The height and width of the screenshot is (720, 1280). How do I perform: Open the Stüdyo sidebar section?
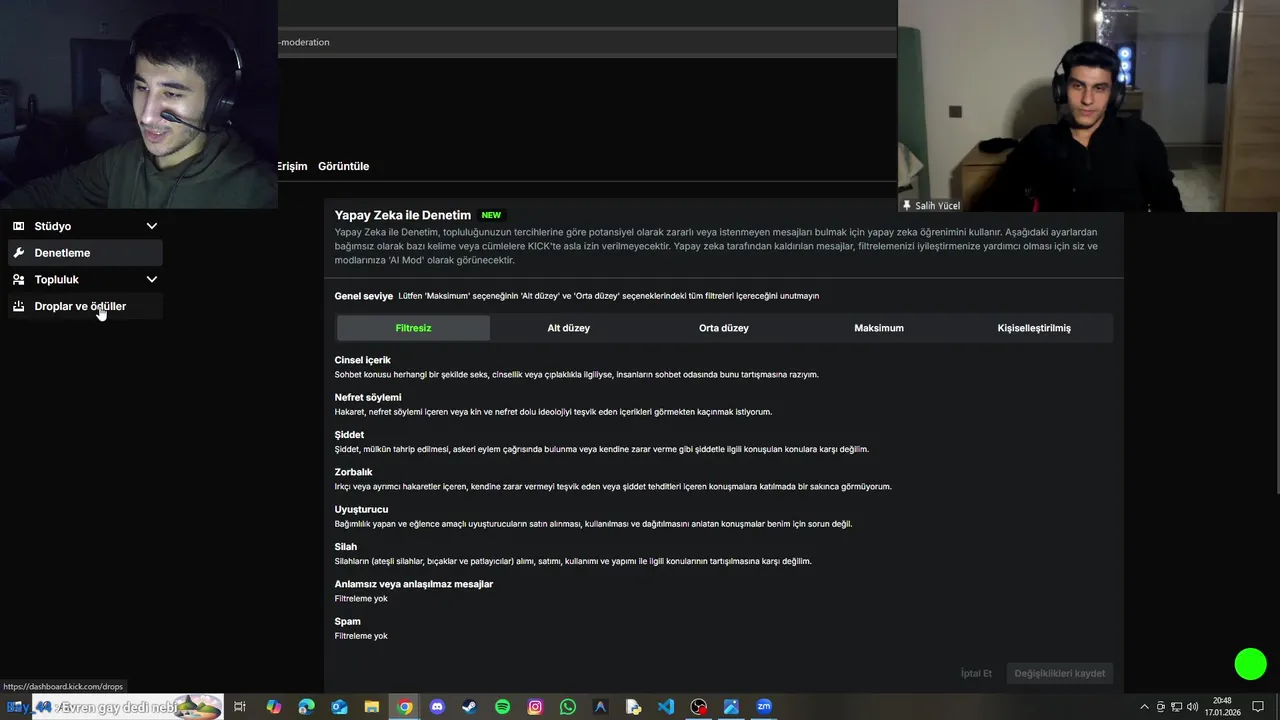tap(85, 226)
